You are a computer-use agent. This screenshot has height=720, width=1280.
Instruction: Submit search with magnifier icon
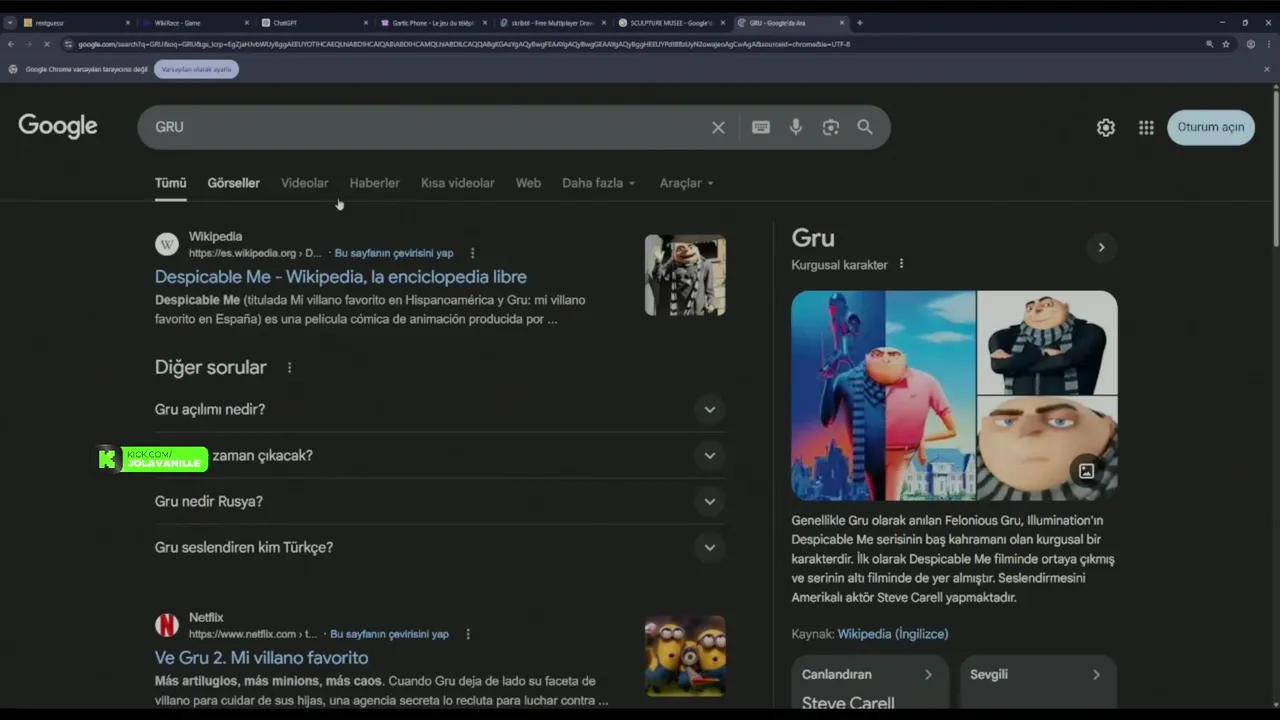[865, 127]
